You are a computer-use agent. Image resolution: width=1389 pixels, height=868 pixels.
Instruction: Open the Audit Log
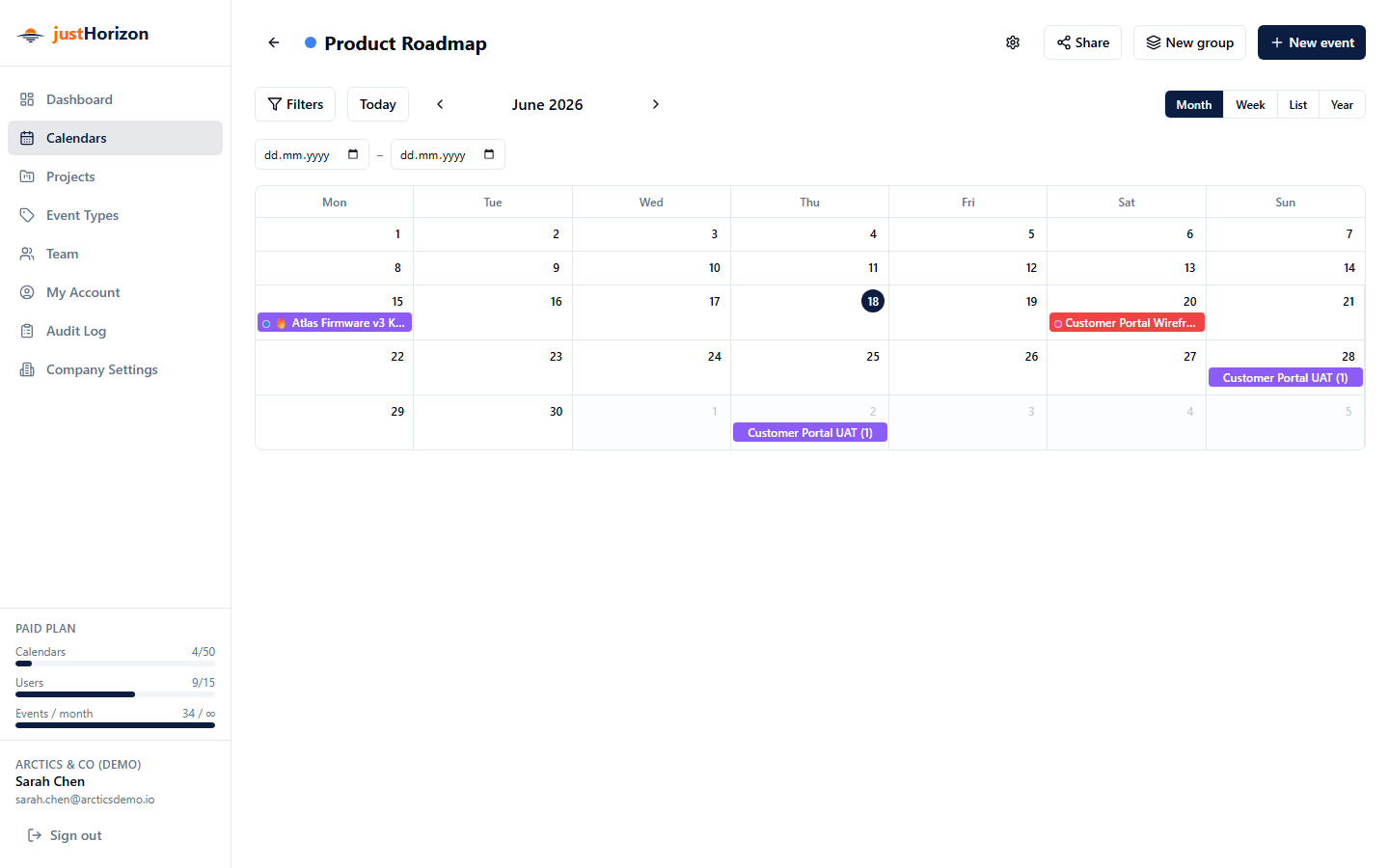115,331
